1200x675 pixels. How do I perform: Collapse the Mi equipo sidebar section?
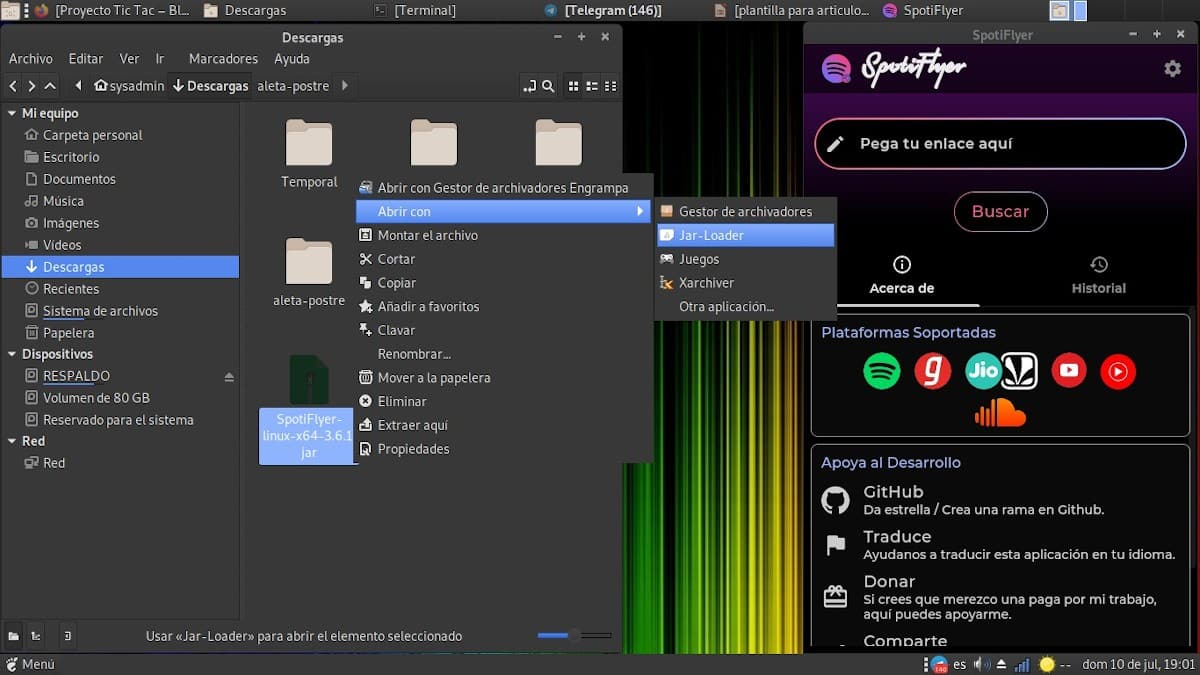pyautogui.click(x=14, y=112)
